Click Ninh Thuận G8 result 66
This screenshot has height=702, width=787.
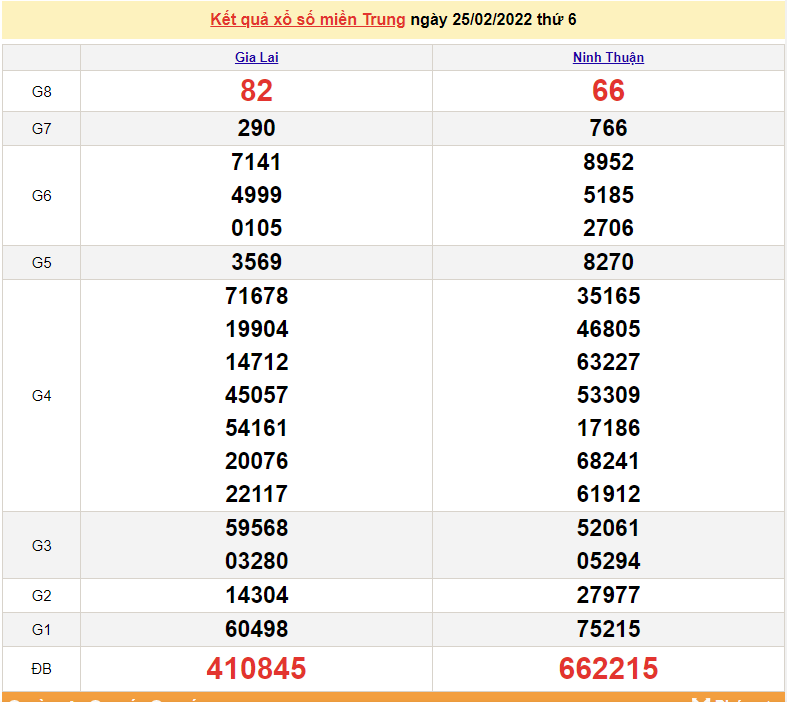click(608, 91)
